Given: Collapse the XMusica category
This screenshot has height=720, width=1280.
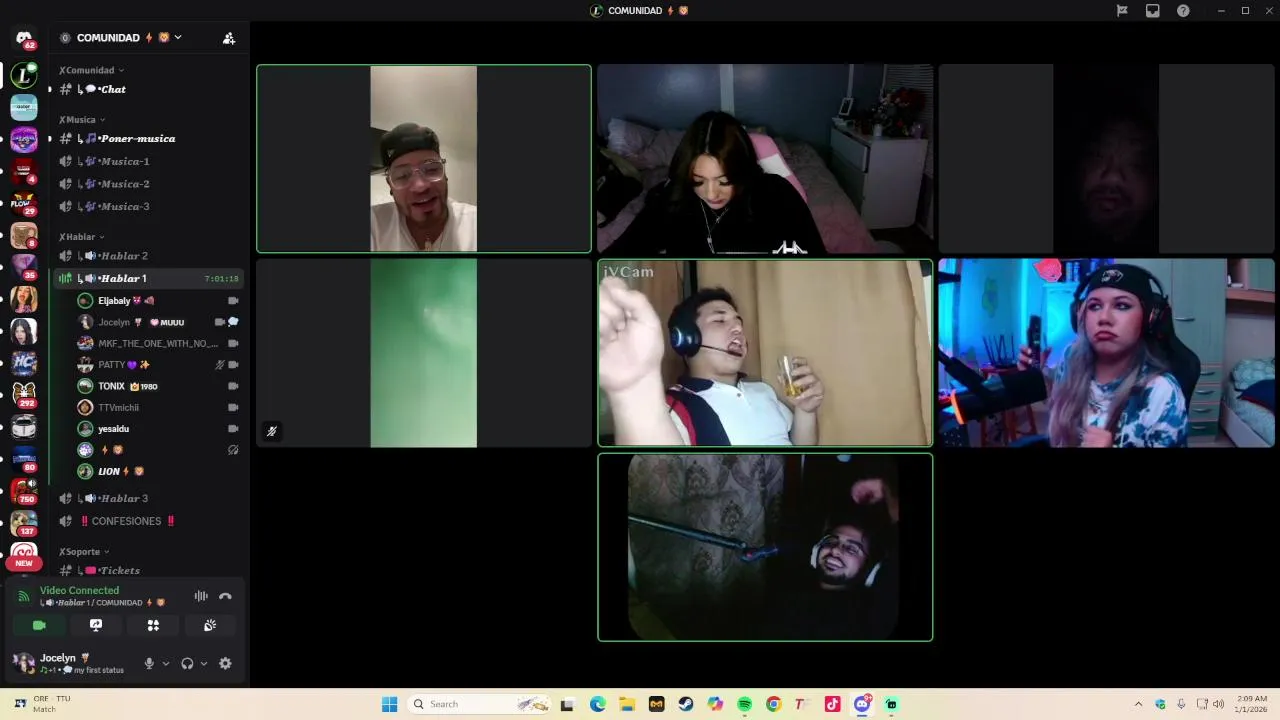Looking at the screenshot, I should point(82,120).
